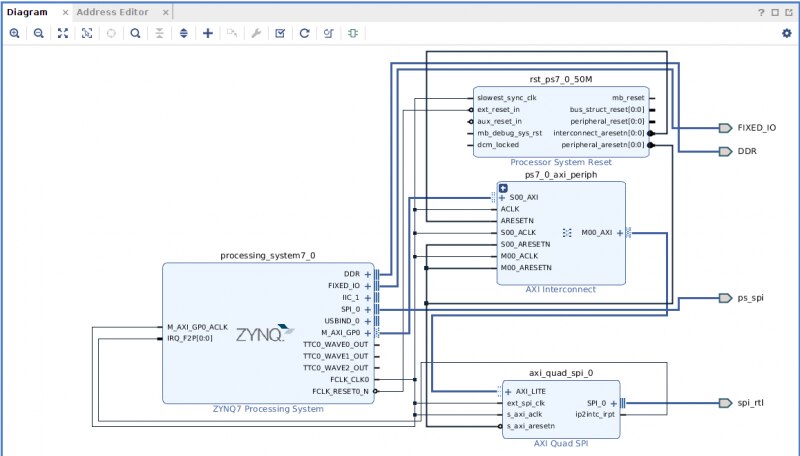The height and width of the screenshot is (456, 800).
Task: Click the wrench customize block icon
Action: [x=256, y=33]
